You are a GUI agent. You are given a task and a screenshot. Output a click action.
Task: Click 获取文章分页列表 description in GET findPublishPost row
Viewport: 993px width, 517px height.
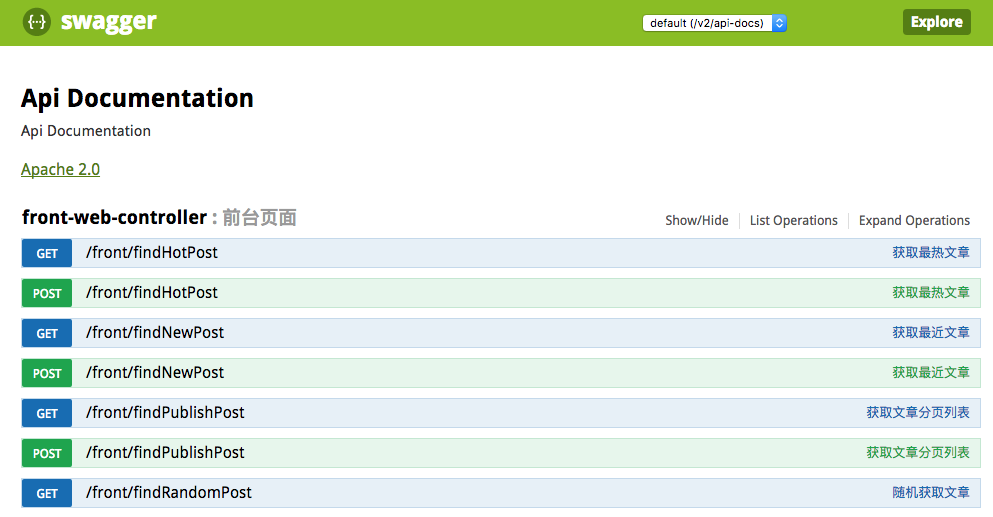tap(918, 412)
